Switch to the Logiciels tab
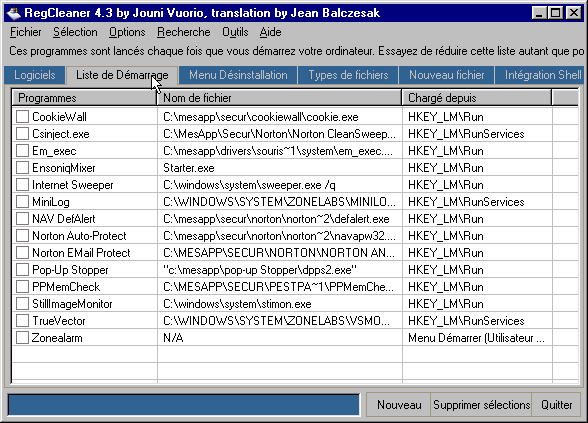The width and height of the screenshot is (588, 423). pos(35,75)
